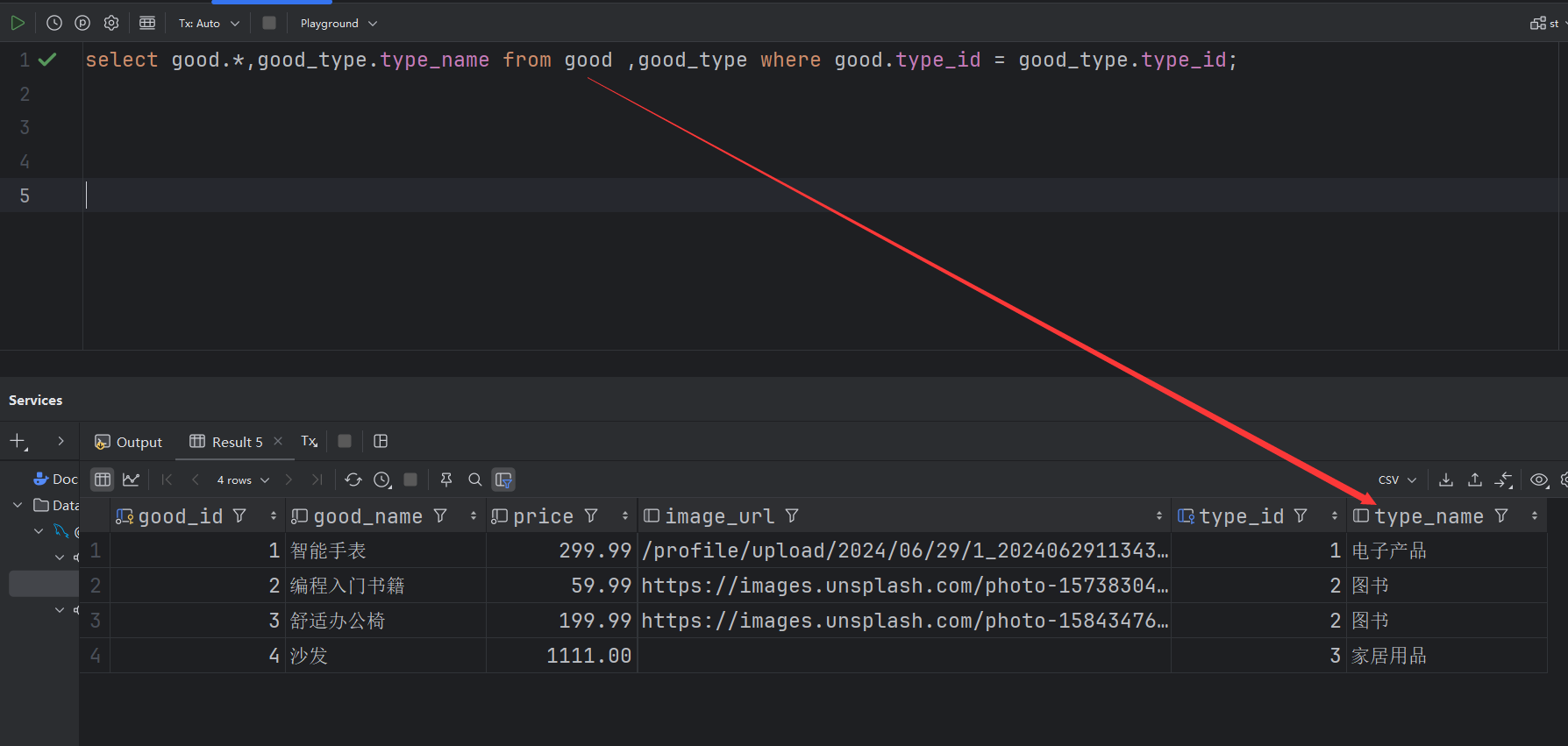This screenshot has height=746, width=1568.
Task: Open query console settings gear
Action: [111, 23]
